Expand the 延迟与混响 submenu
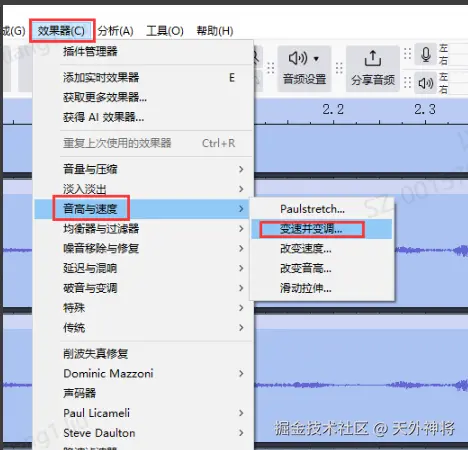Viewport: 468px width, 450px height. tap(144, 268)
